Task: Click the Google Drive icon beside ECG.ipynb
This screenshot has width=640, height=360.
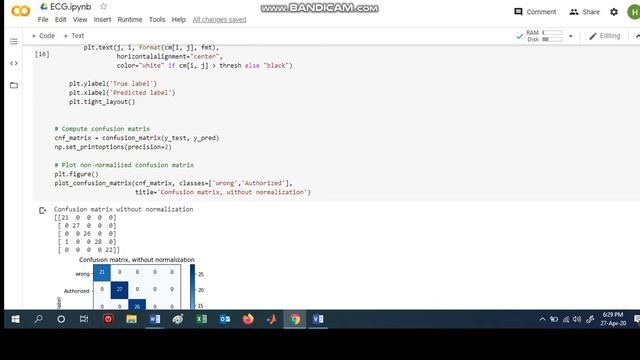Action: click(44, 7)
